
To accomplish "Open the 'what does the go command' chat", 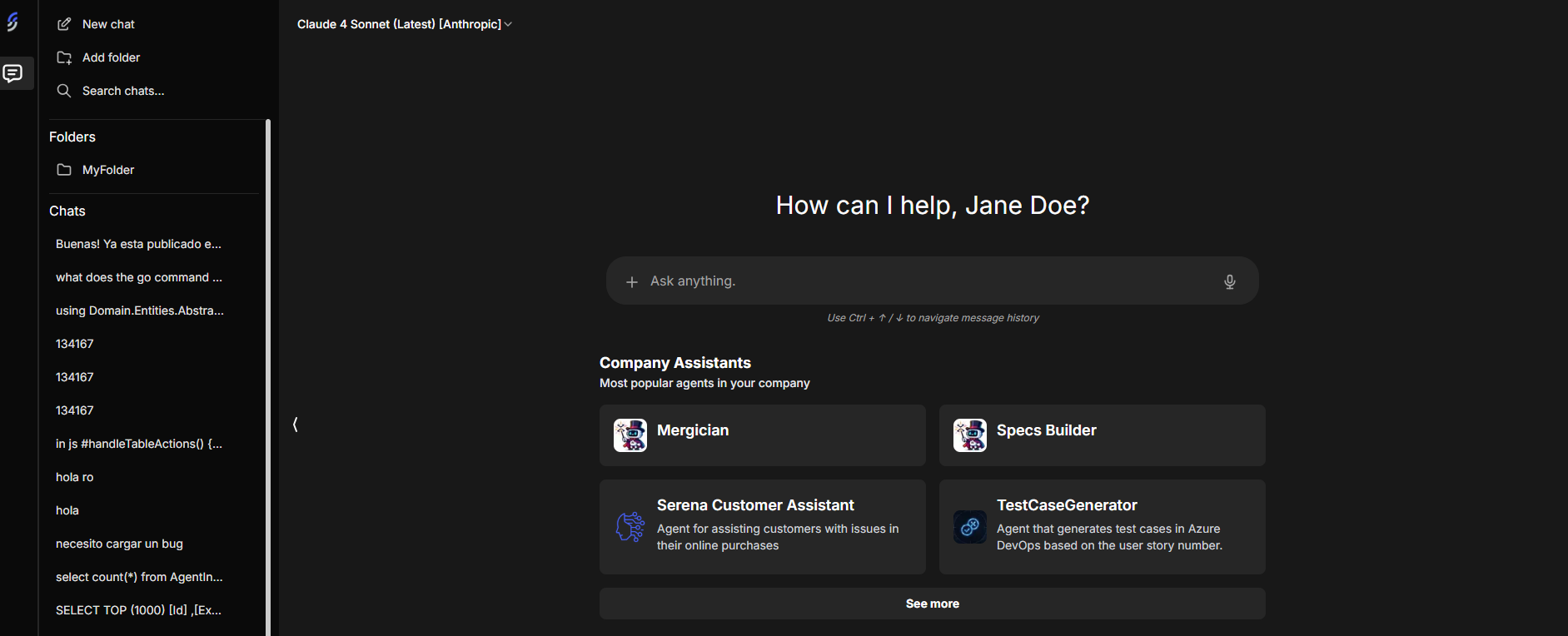I will pos(138,277).
